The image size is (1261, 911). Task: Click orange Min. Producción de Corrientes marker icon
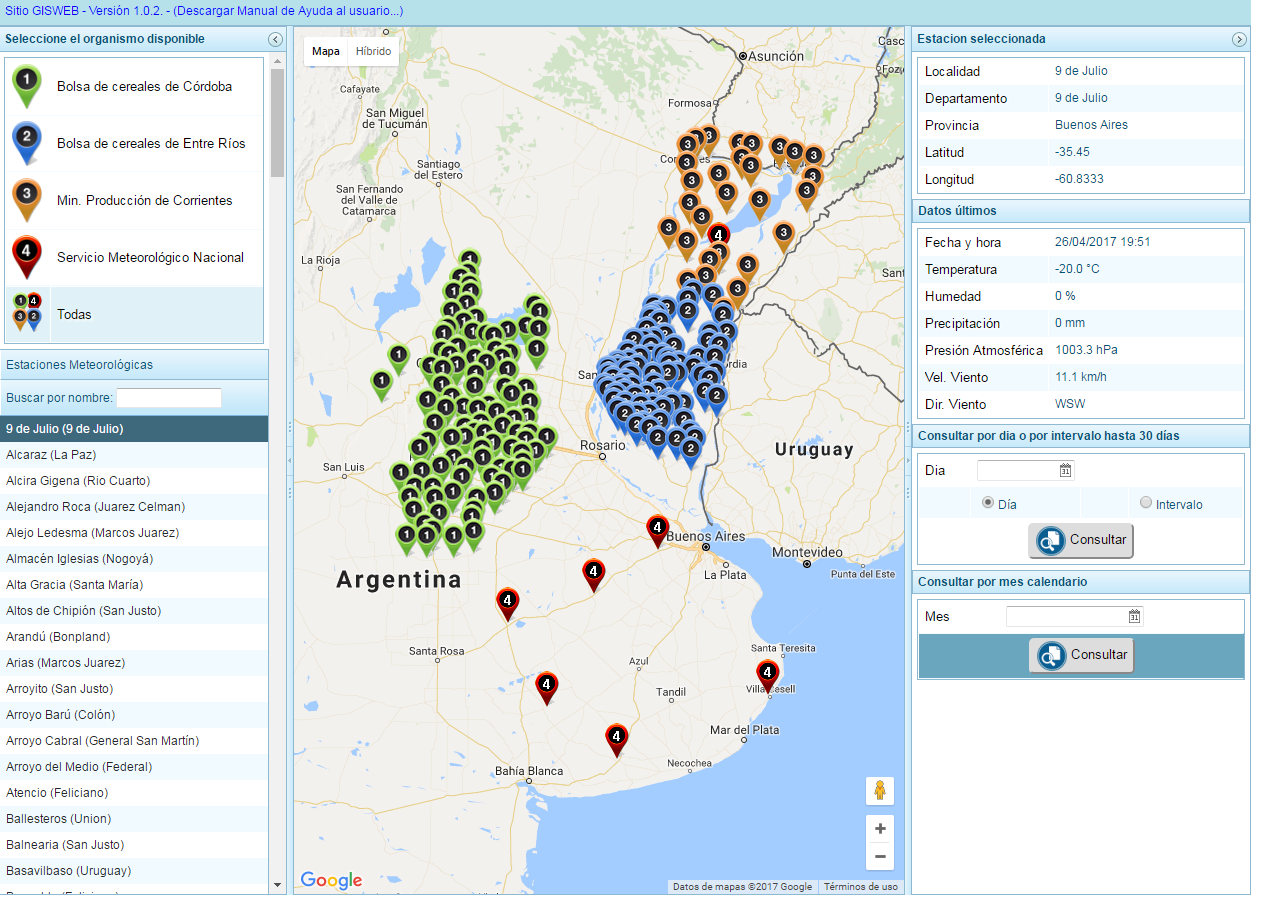tap(27, 199)
